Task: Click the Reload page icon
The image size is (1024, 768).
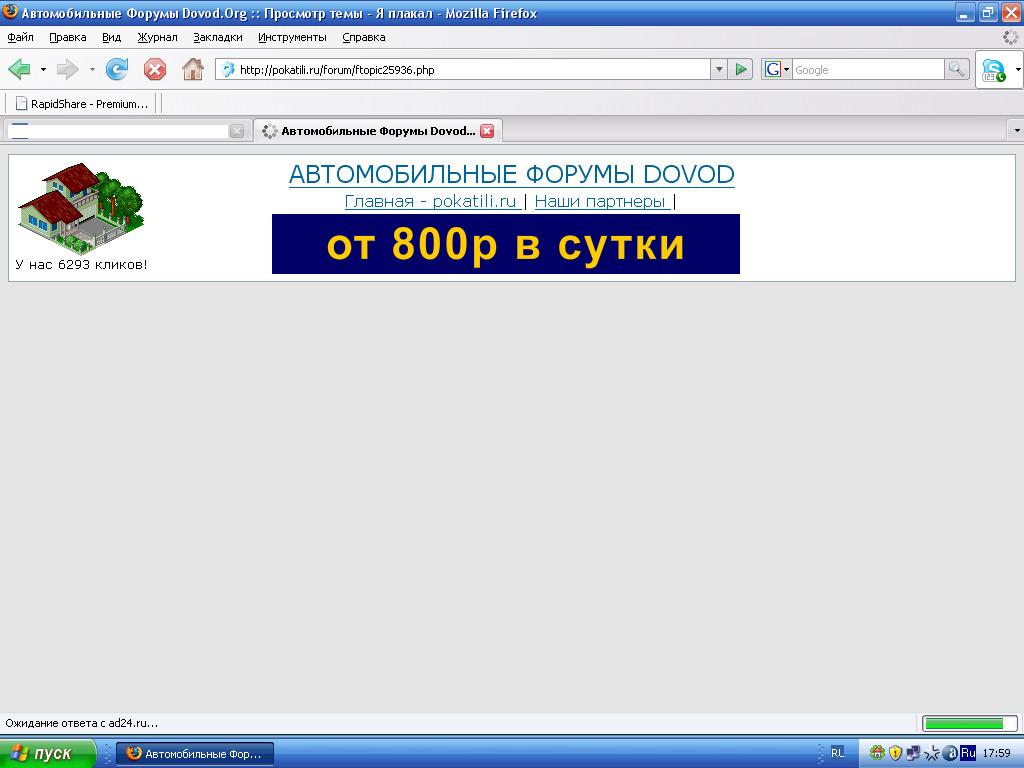Action: coord(117,69)
